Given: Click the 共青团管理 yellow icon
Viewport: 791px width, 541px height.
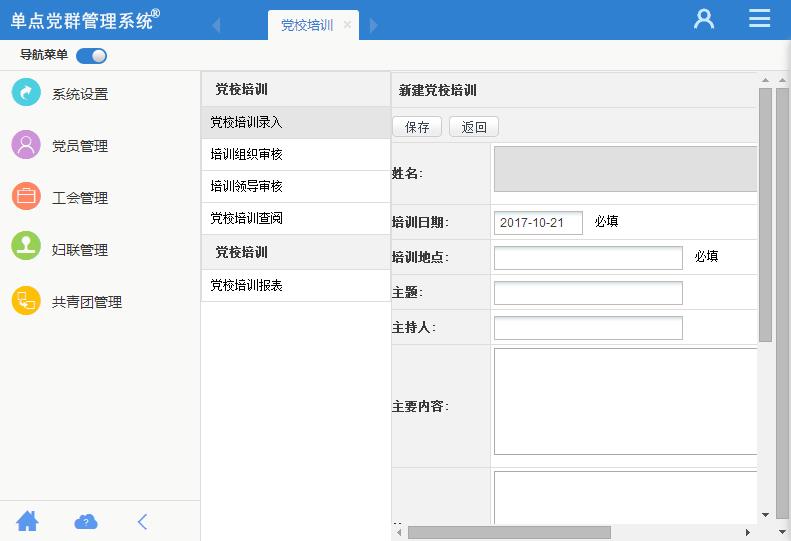Looking at the screenshot, I should point(26,300).
